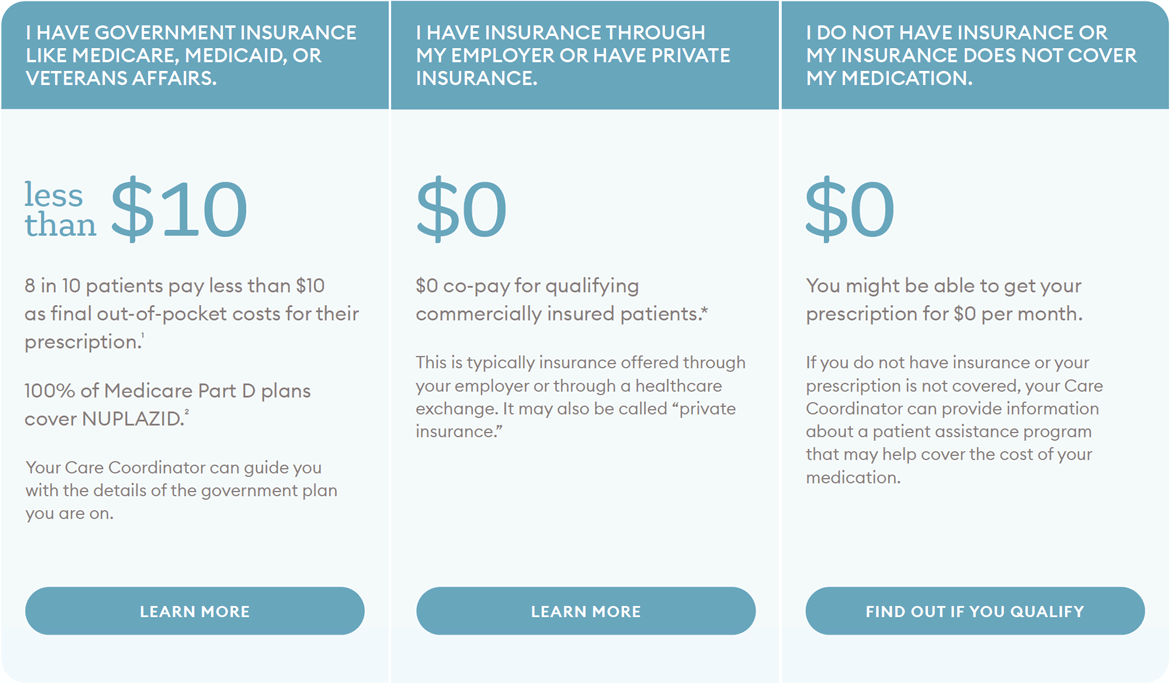Click Find Out If You Qualify button

pos(975,611)
